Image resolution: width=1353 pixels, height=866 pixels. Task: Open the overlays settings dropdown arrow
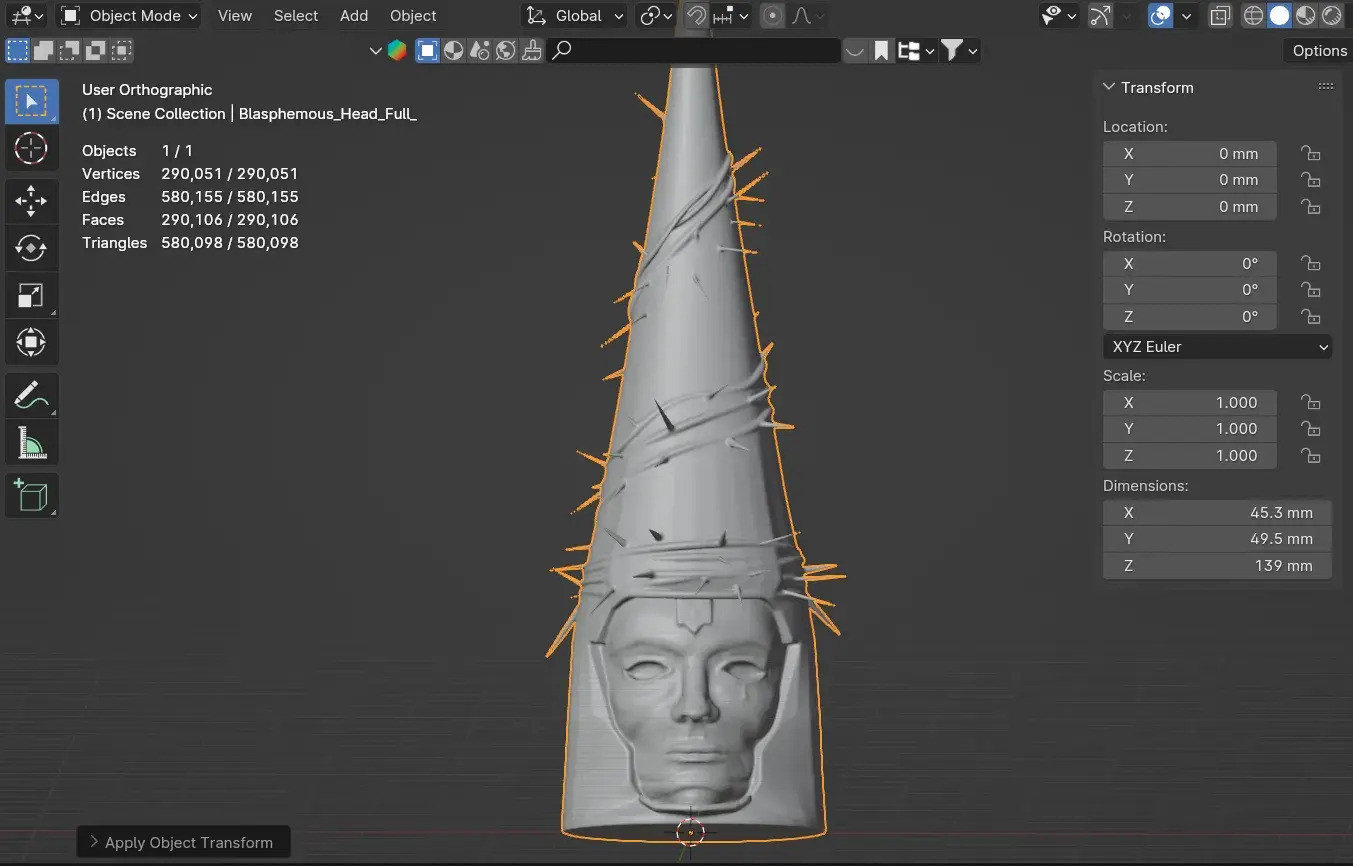[1186, 16]
